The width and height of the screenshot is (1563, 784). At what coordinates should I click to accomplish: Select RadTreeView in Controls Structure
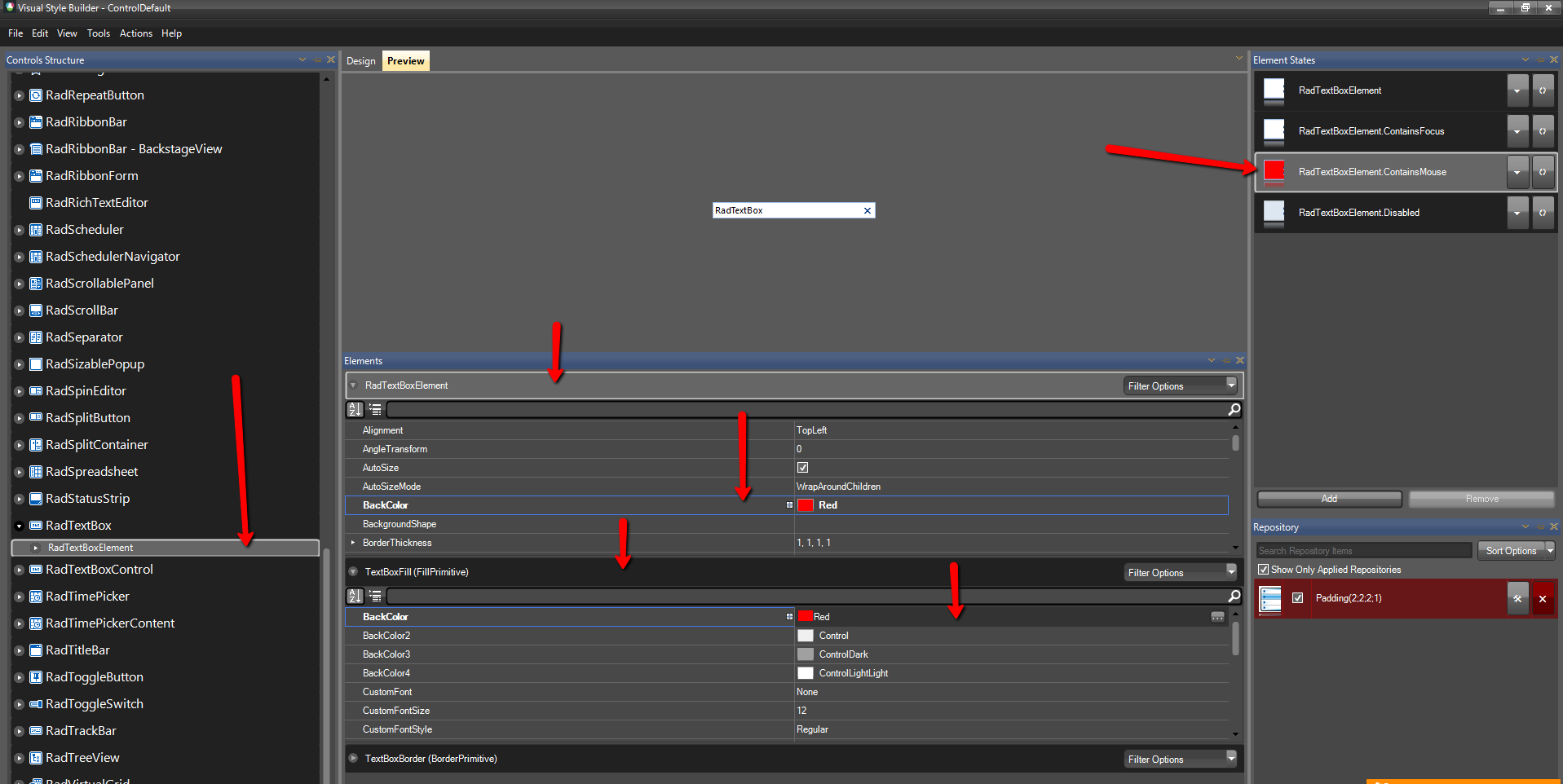(x=82, y=758)
